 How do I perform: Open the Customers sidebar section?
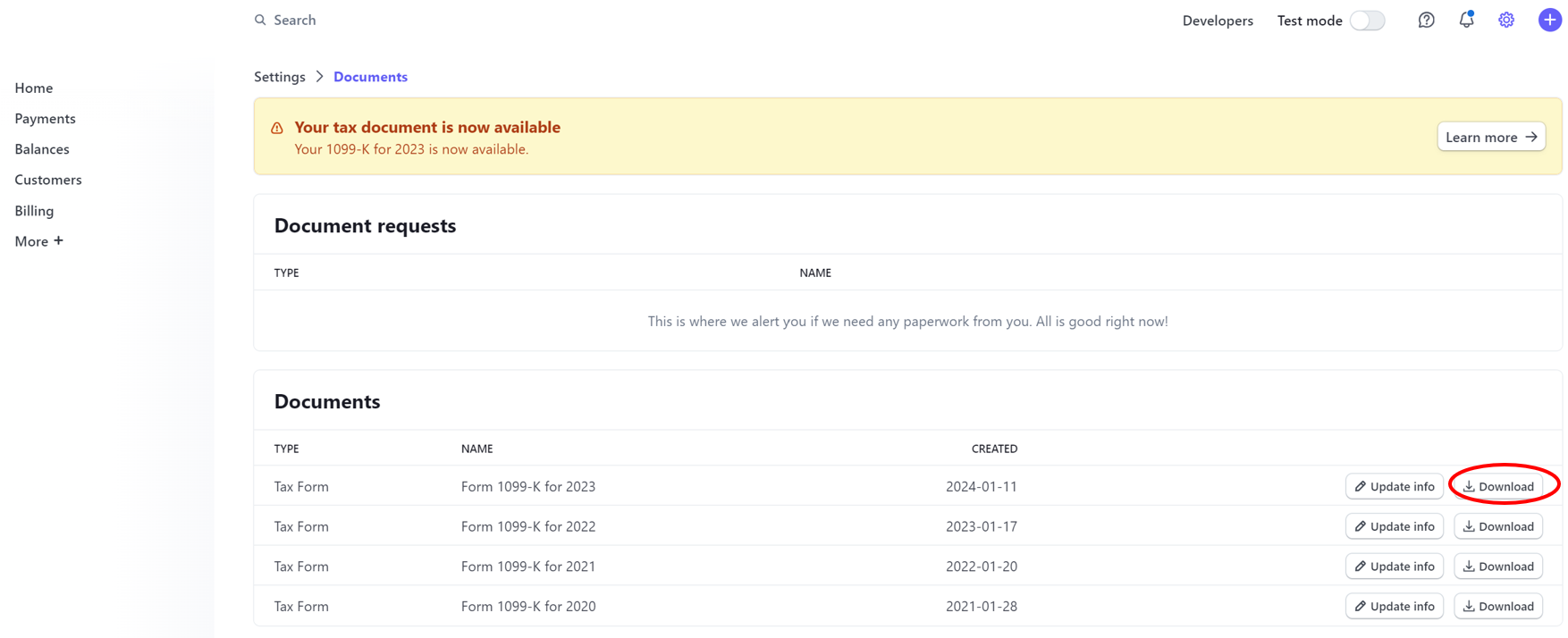[48, 180]
